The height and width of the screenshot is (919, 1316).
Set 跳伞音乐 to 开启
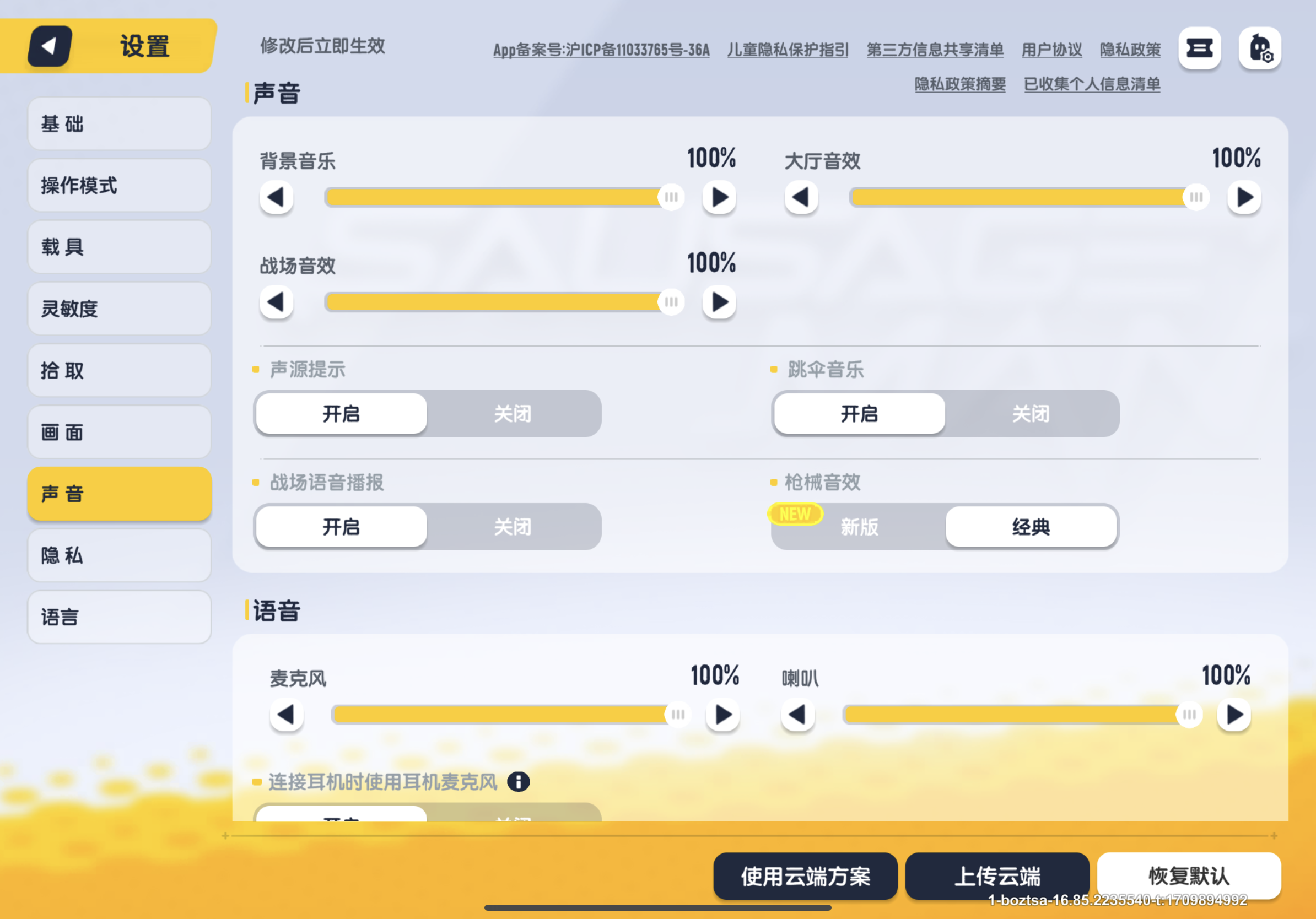859,414
